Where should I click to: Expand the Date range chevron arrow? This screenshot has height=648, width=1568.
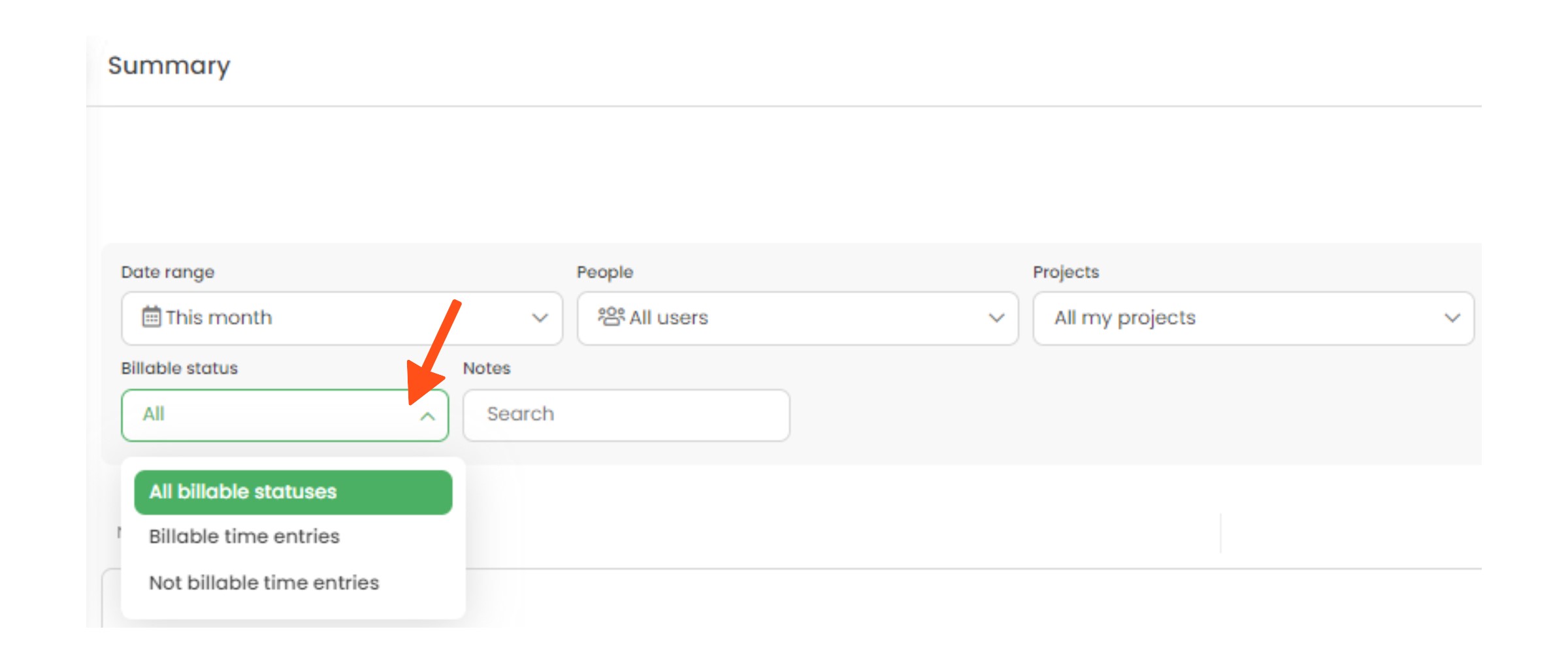point(539,318)
